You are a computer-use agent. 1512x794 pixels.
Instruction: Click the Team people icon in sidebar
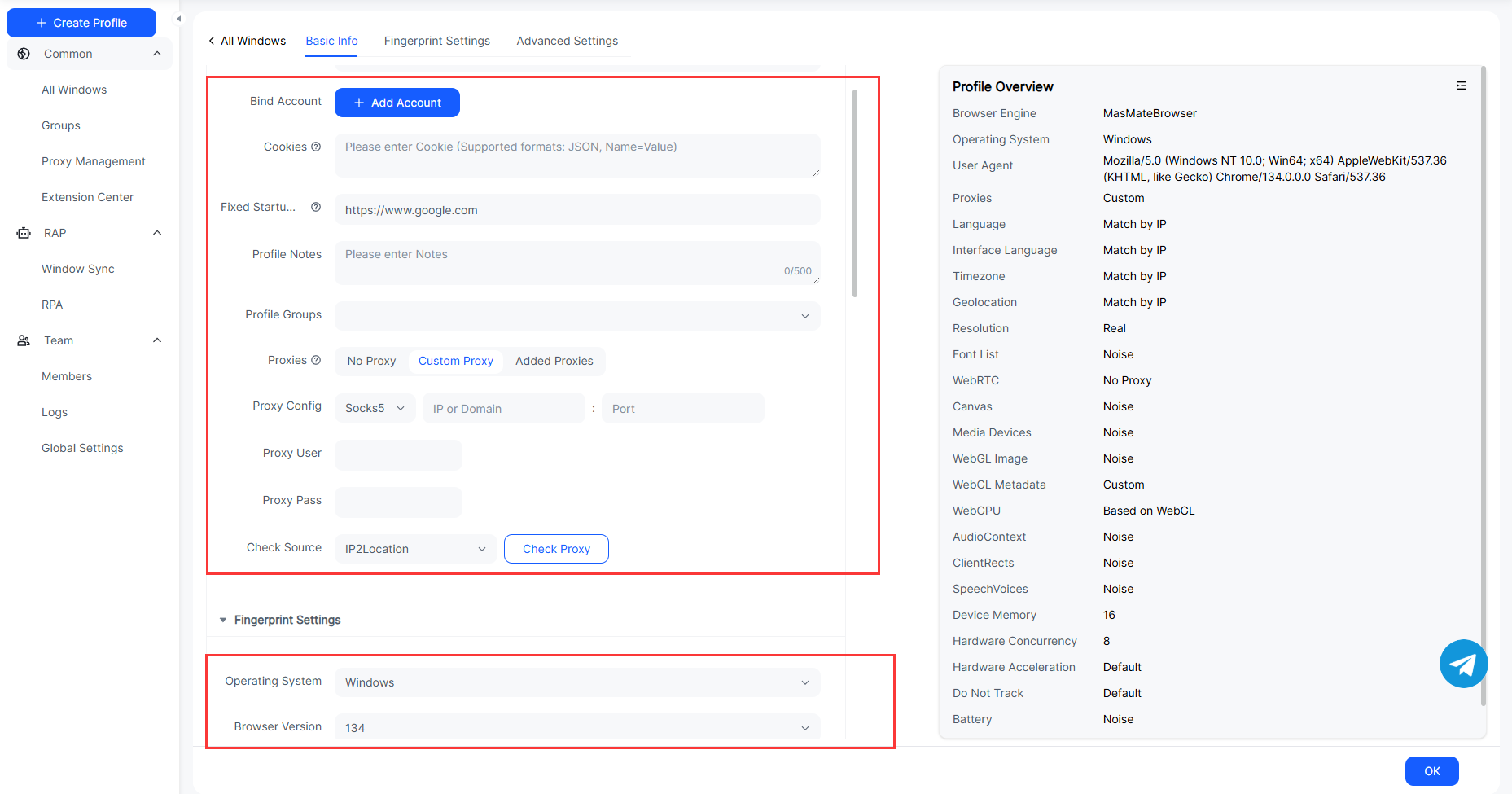(24, 340)
